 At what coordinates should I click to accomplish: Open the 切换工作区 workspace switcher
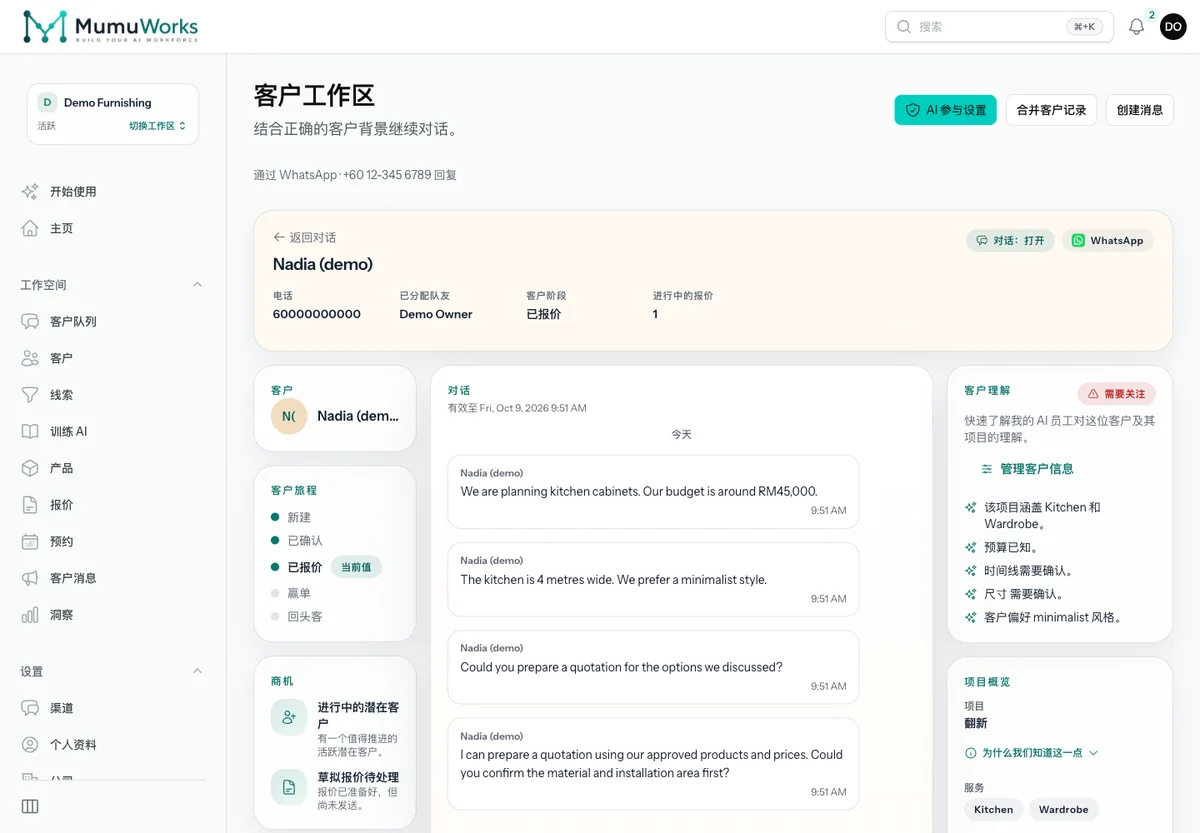[x=157, y=126]
